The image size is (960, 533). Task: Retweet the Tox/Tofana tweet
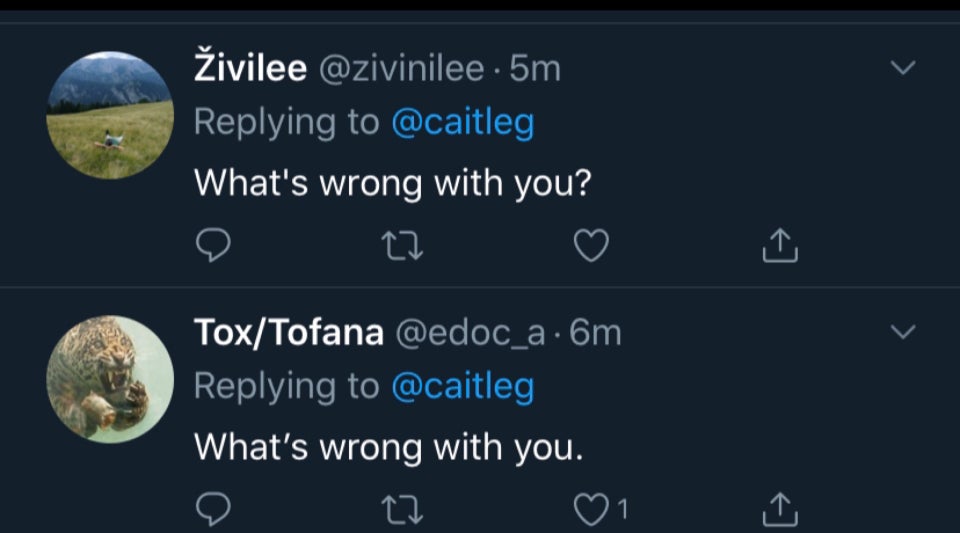(x=404, y=510)
